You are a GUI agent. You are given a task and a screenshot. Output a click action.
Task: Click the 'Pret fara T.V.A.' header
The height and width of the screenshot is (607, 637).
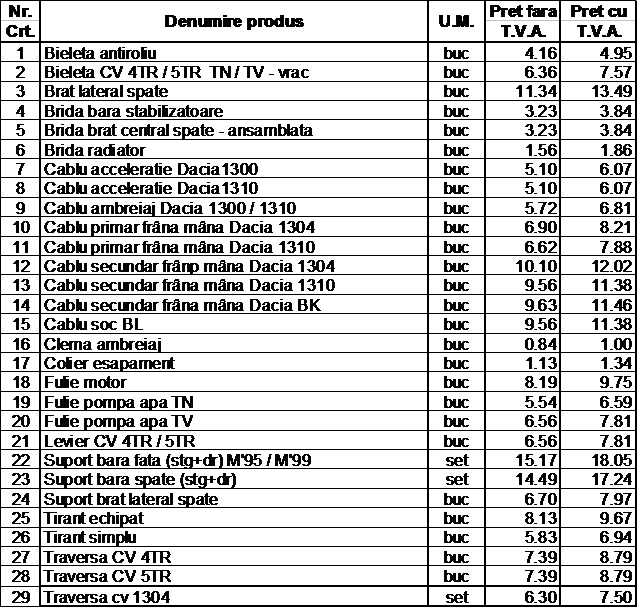(x=523, y=21)
